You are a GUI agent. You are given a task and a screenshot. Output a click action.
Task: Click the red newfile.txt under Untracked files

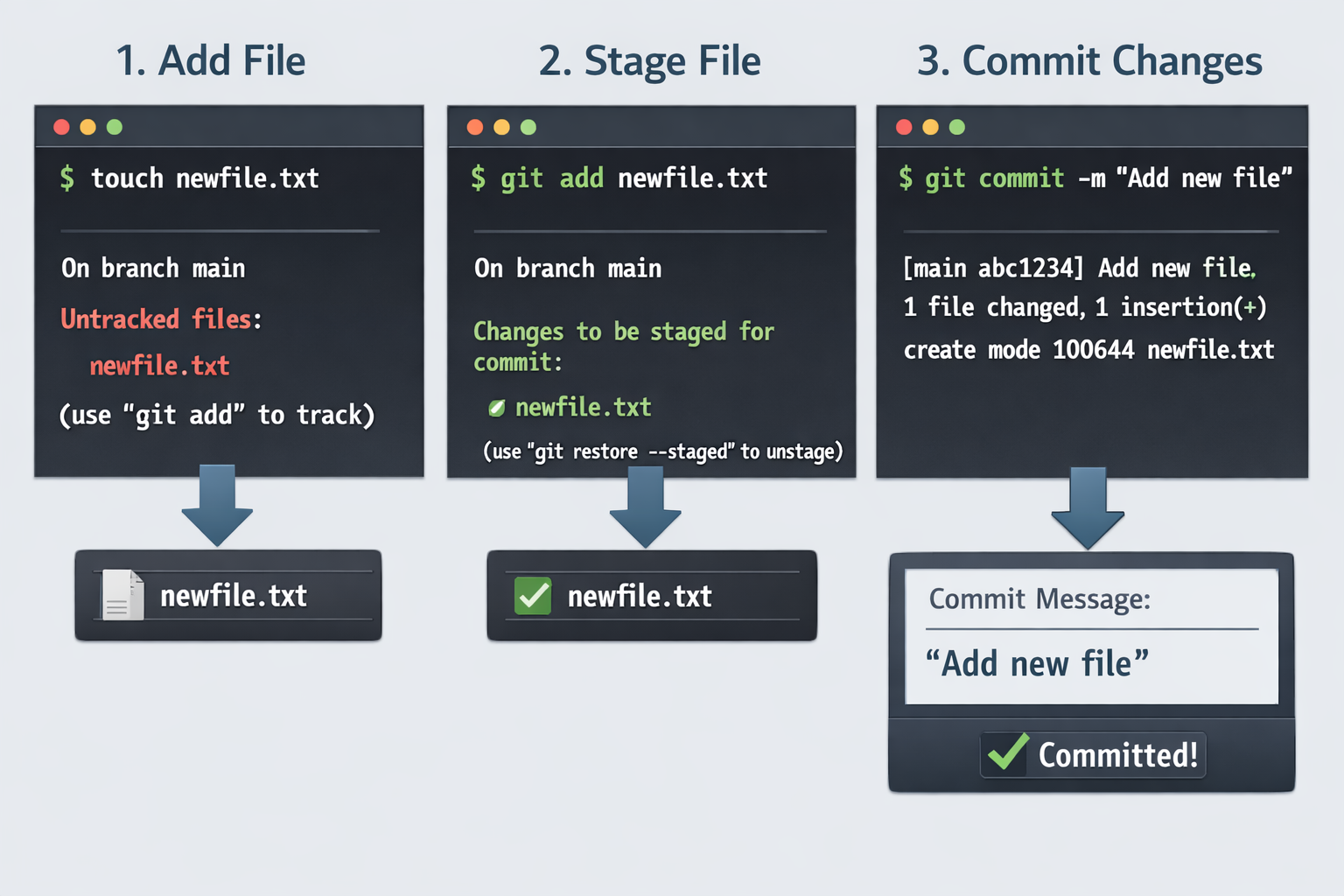[159, 365]
